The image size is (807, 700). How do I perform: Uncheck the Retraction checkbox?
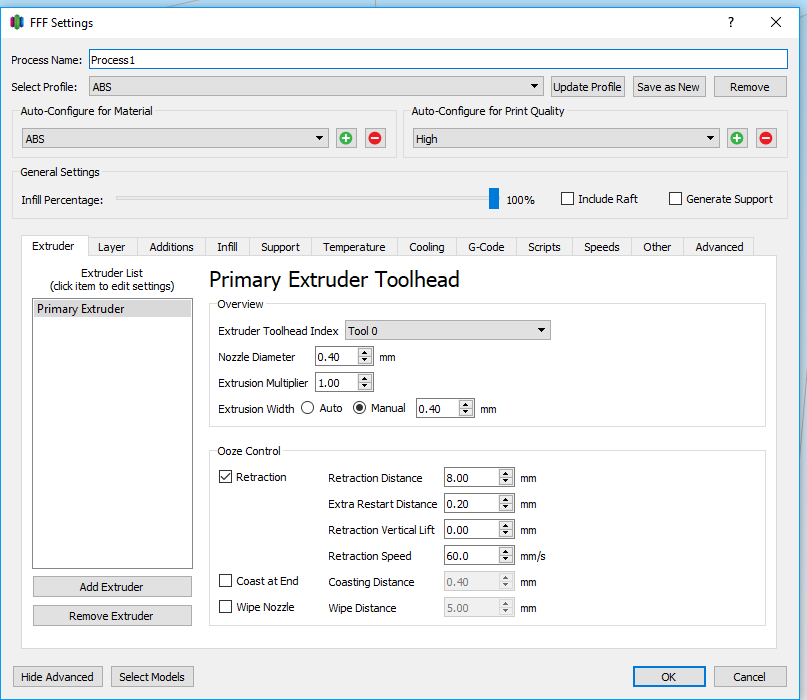click(225, 477)
